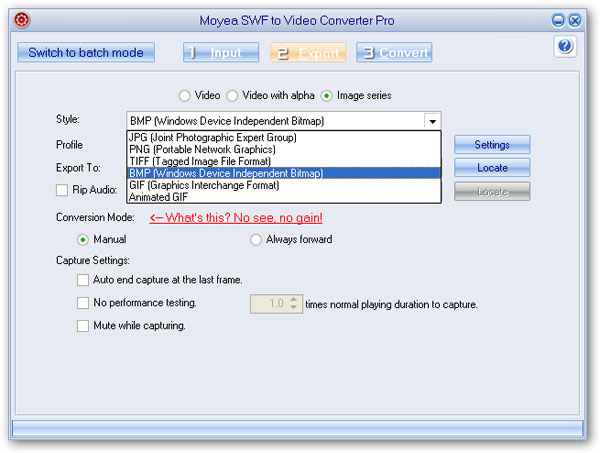Pick TIFF (Tagged Image File Format)
Screen dimensions: 600x453
pyautogui.click(x=284, y=161)
